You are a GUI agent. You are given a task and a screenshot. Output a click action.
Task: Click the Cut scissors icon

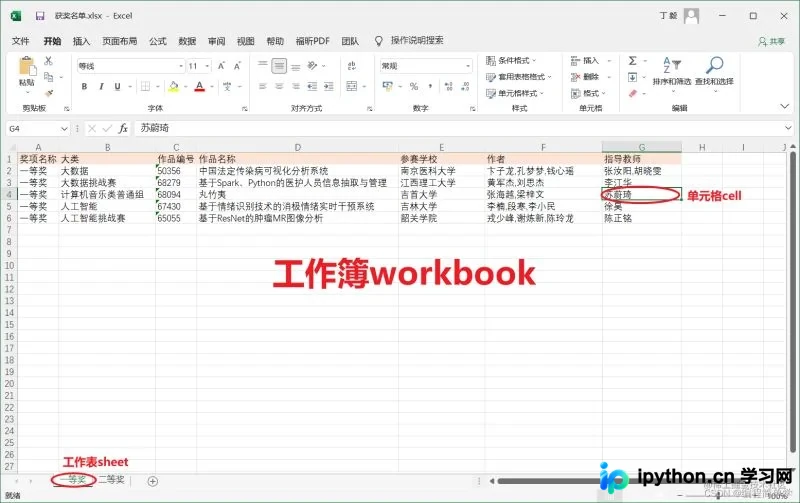(x=48, y=61)
